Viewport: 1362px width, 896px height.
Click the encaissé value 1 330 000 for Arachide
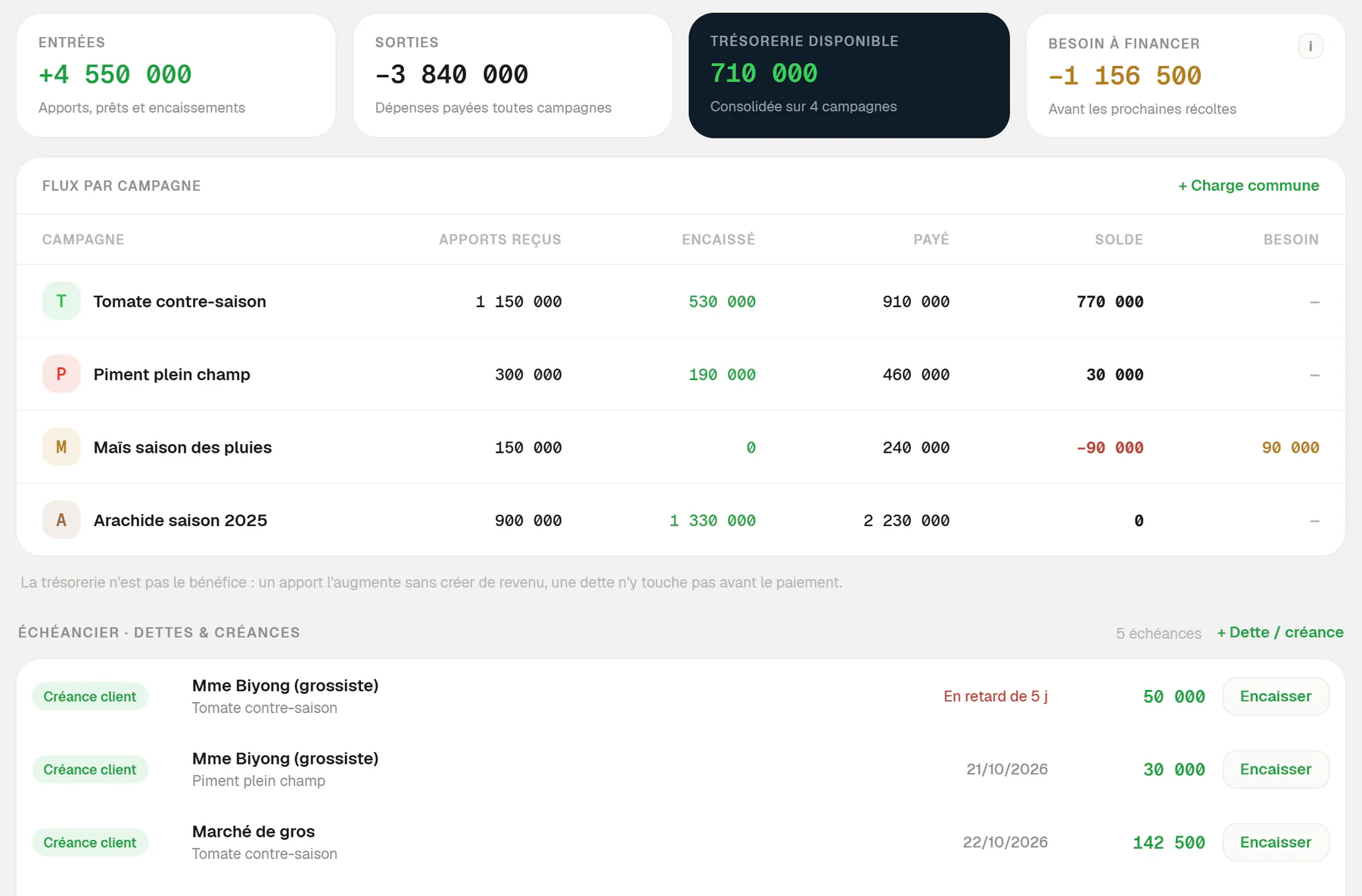tap(712, 521)
